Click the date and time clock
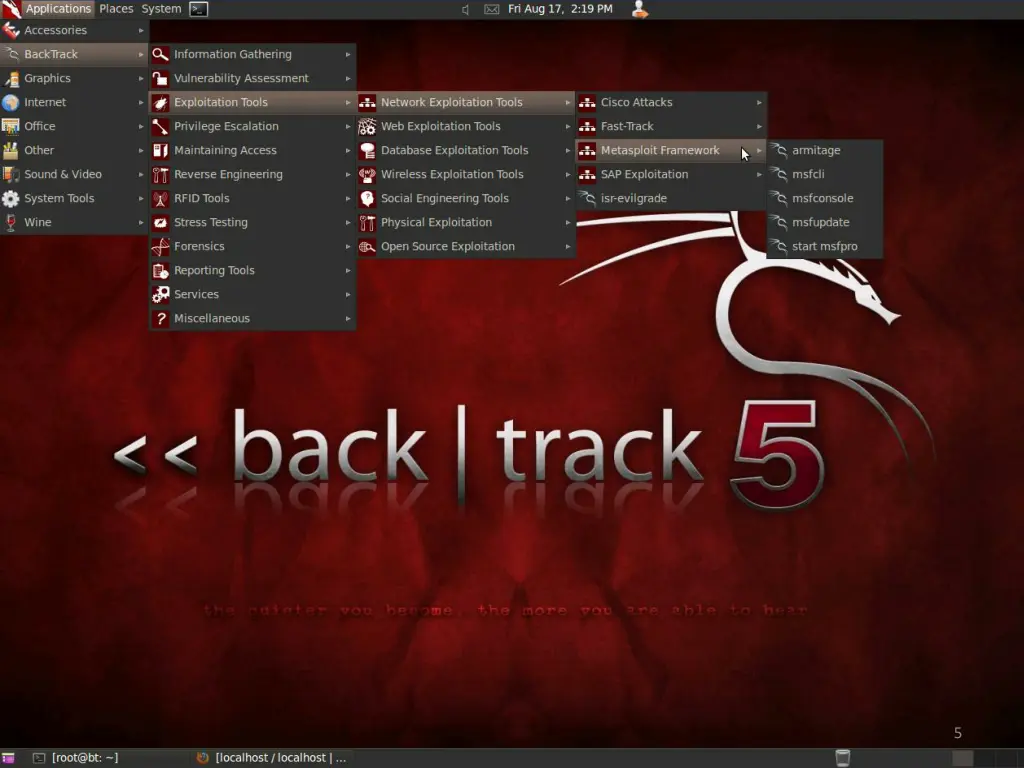1024x768 pixels. [x=560, y=9]
